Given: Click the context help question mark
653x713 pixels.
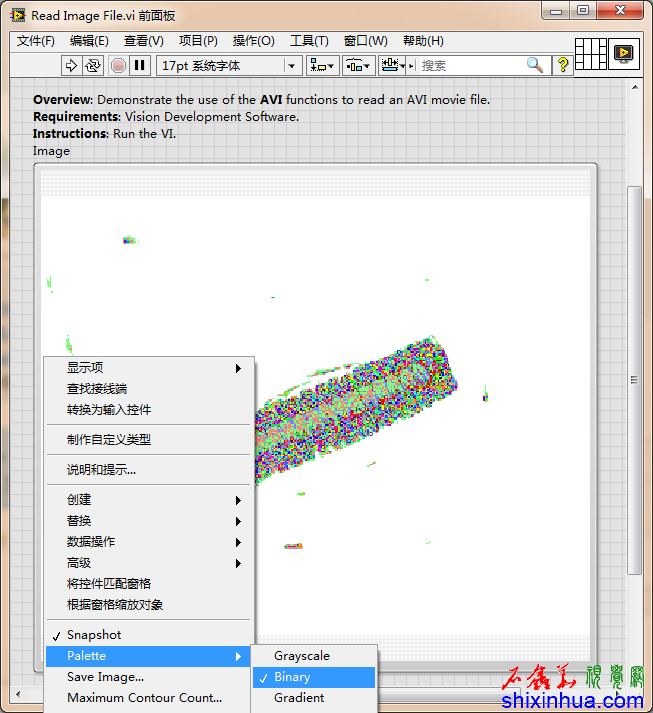Looking at the screenshot, I should coord(563,65).
